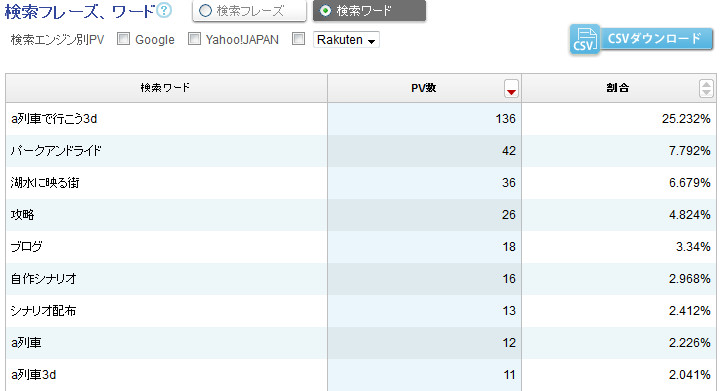Select the パークアンドライド keyword
This screenshot has height=391, width=723.
pos(56,151)
